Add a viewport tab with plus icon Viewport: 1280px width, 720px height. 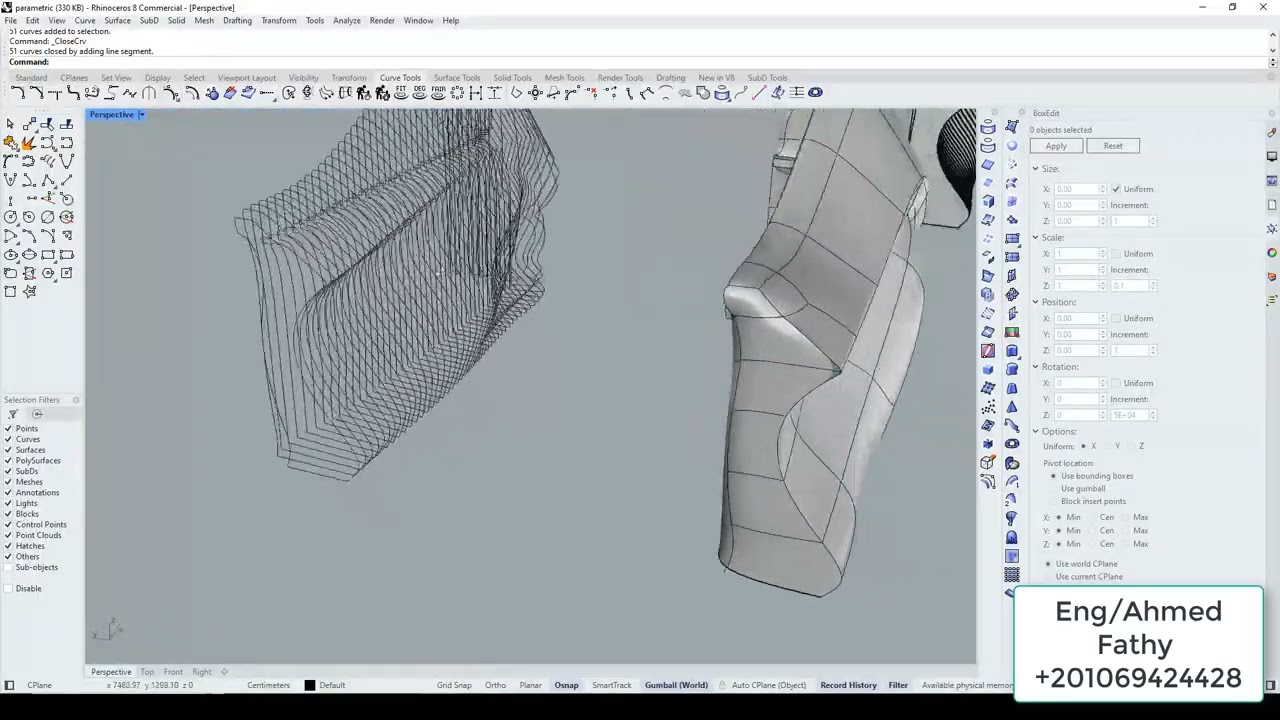click(x=224, y=672)
